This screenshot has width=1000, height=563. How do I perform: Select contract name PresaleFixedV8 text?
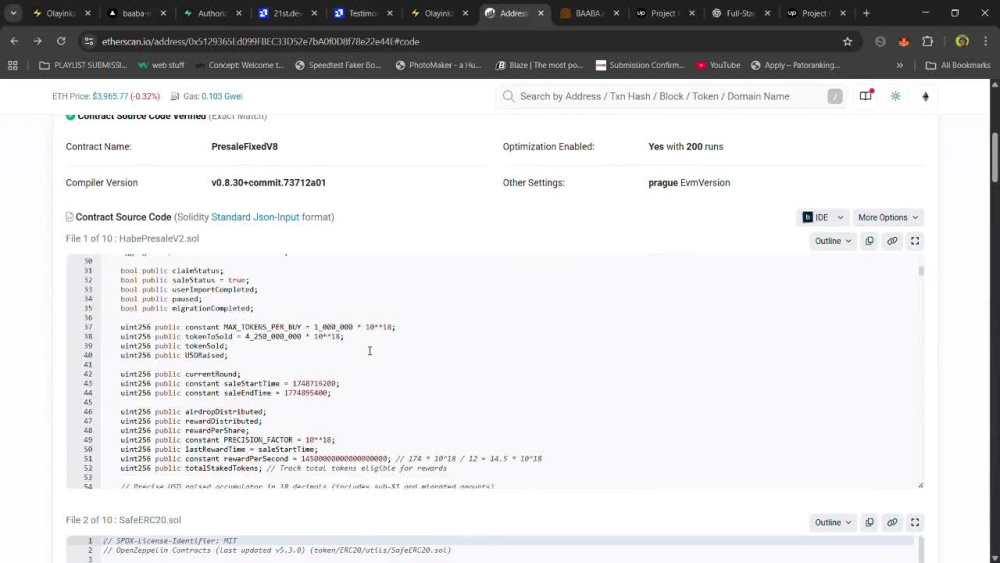tap(244, 147)
